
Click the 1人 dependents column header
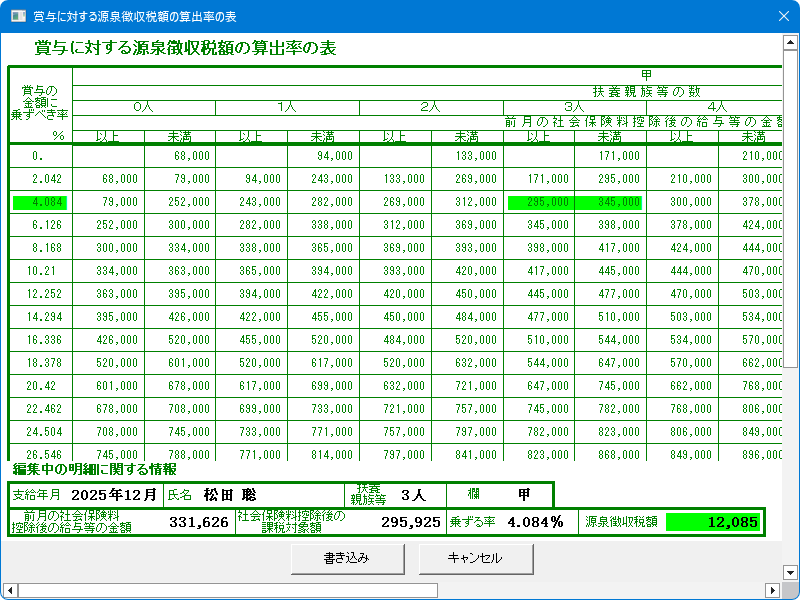point(287,106)
